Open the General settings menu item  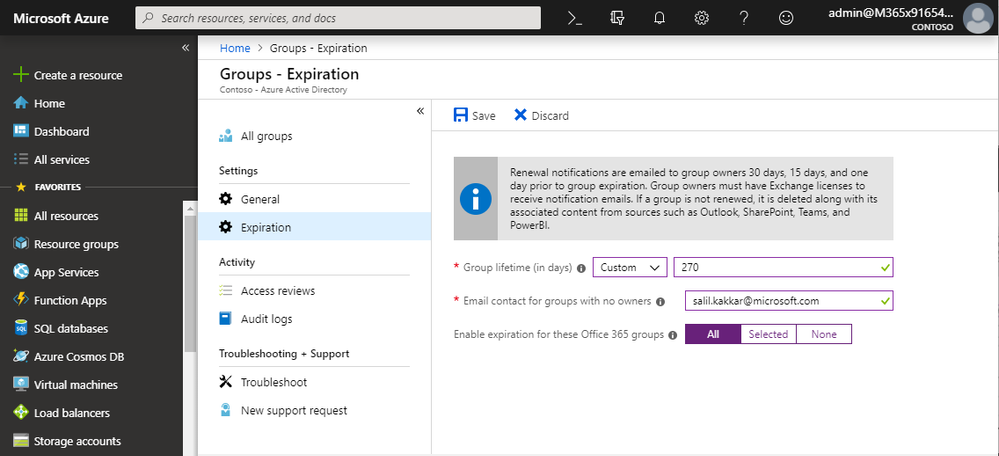260,199
